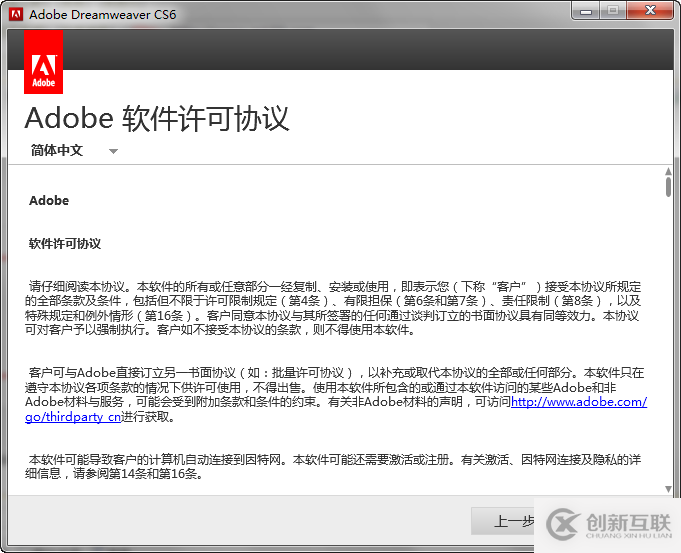Click the maximize button in the title bar
Screen dimensions: 681x553
click(x=613, y=11)
